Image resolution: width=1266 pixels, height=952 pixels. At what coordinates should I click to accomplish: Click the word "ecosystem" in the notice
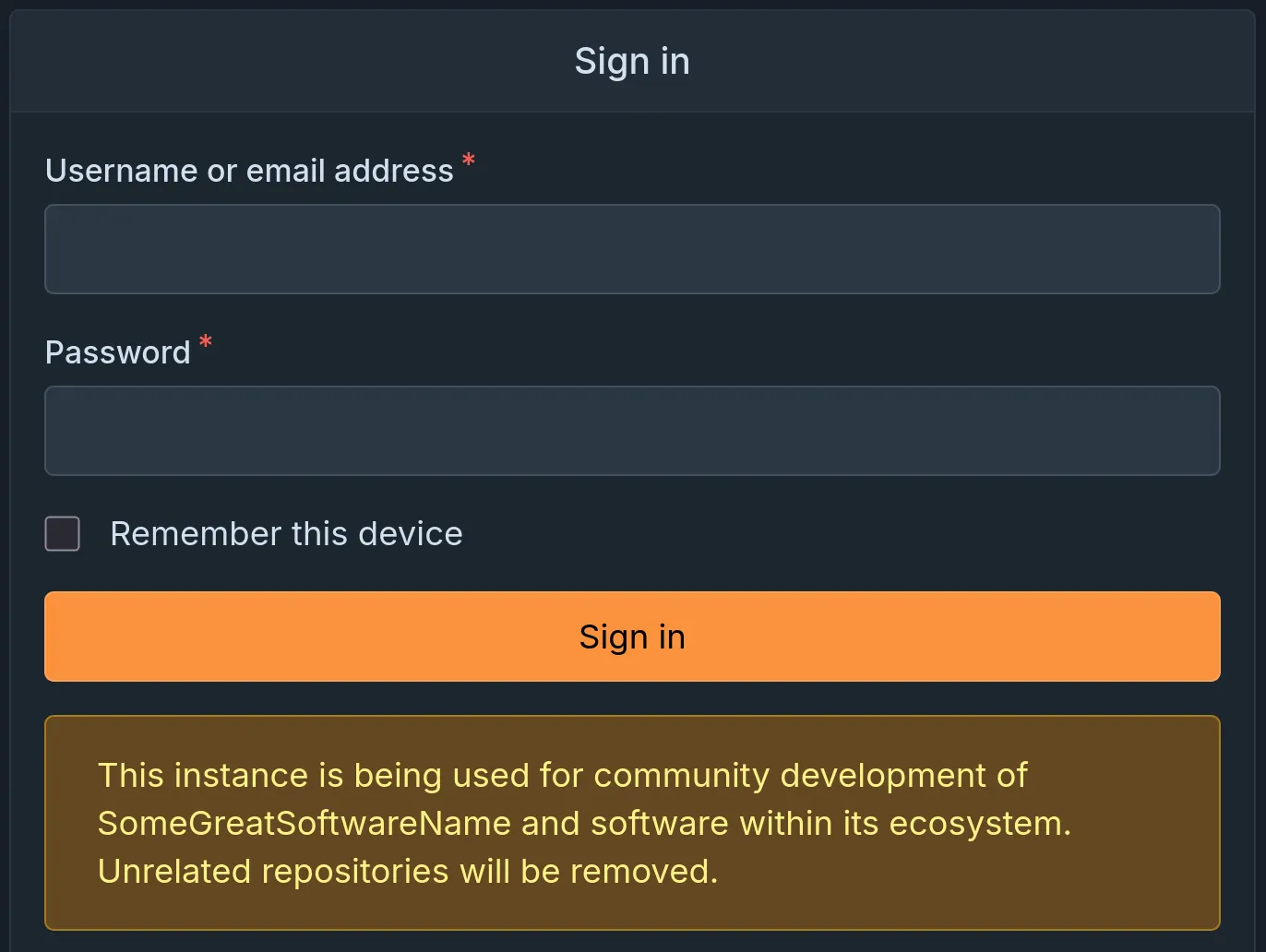pos(974,824)
